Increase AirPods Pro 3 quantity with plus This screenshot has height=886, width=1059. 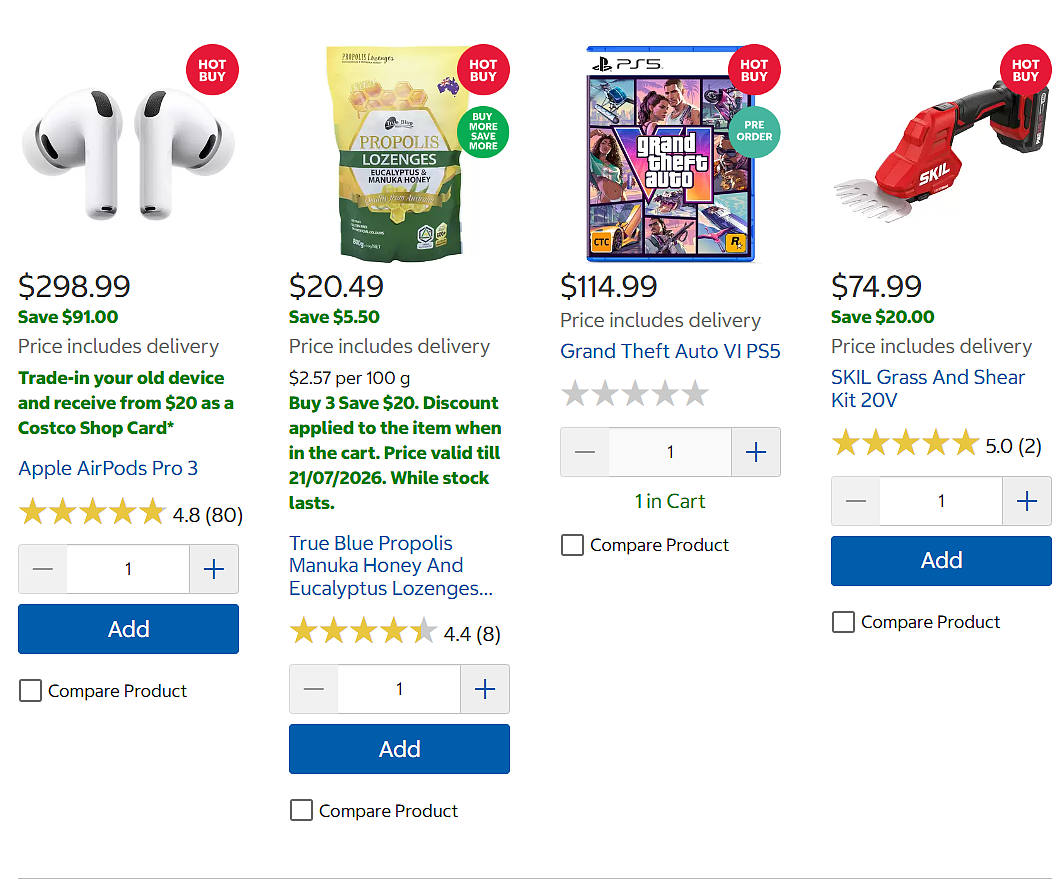[214, 569]
